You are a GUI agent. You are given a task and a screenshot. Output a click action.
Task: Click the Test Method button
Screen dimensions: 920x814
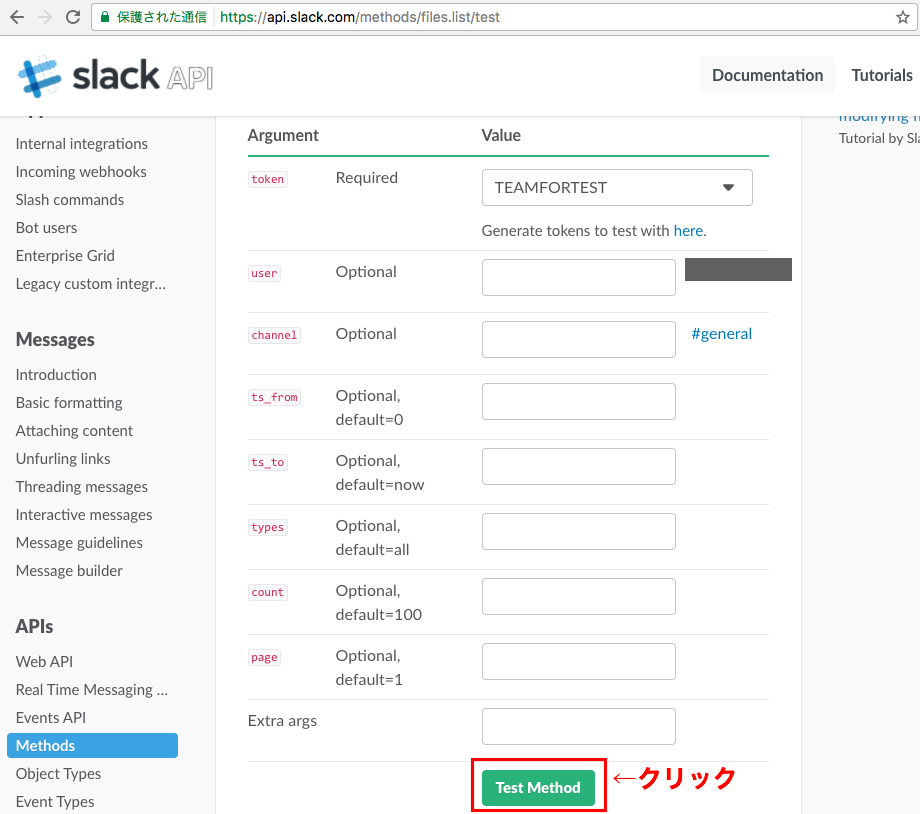coord(538,788)
